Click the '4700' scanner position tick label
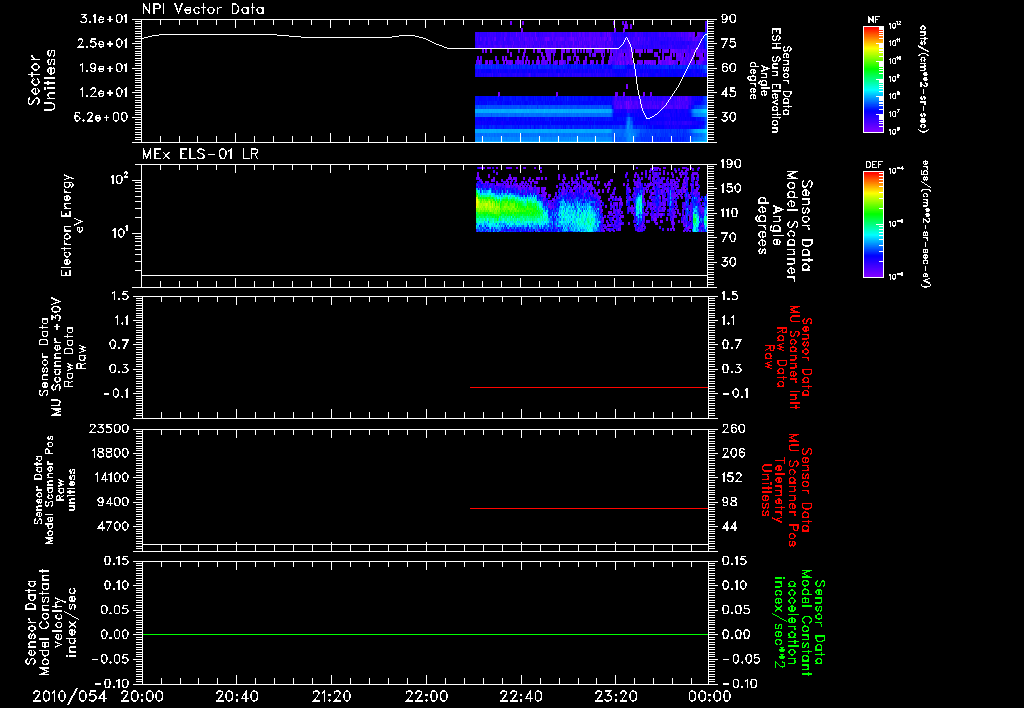The width and height of the screenshot is (1024, 708). click(x=112, y=526)
